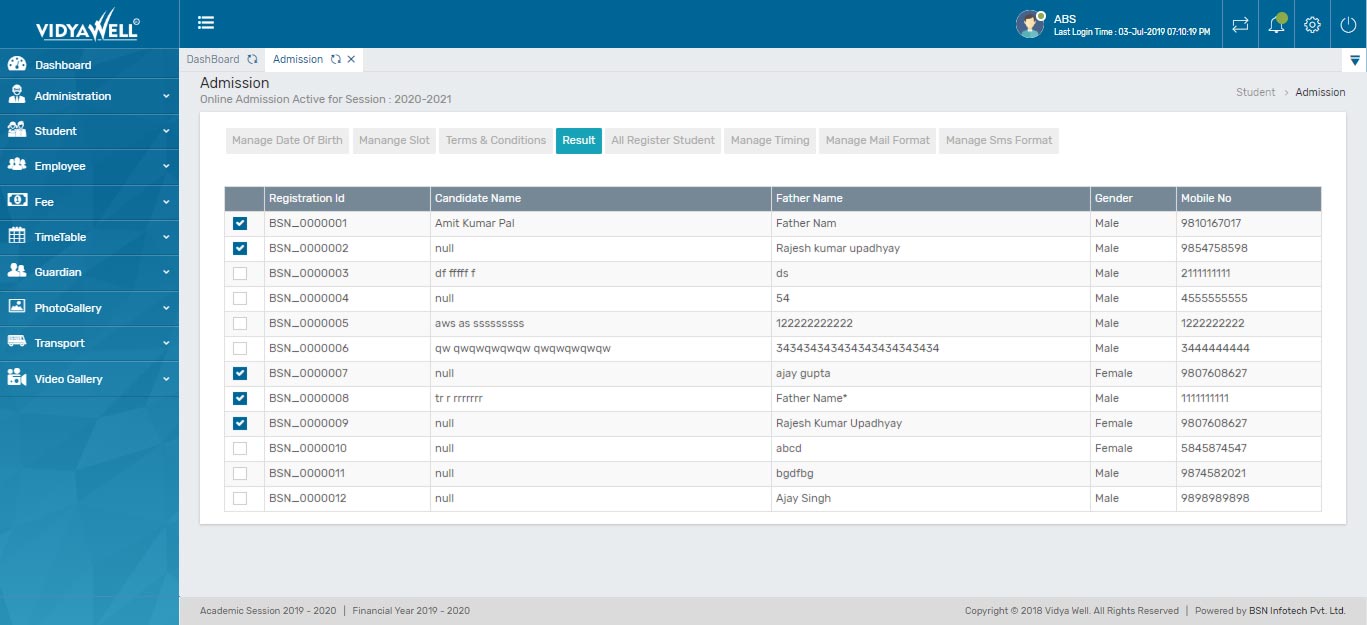Click mobile number 9898989898
This screenshot has height=625, width=1367.
click(1214, 498)
